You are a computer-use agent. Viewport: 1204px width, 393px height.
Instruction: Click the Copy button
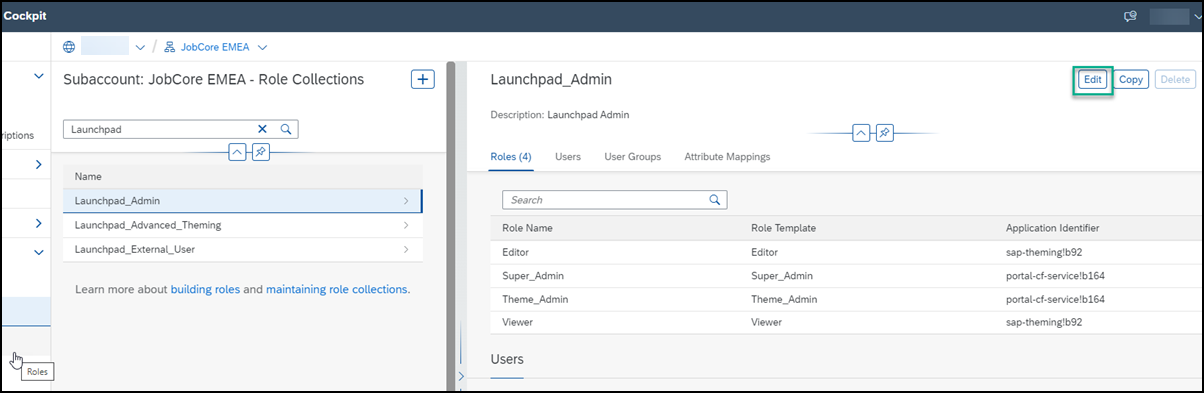pos(1131,80)
